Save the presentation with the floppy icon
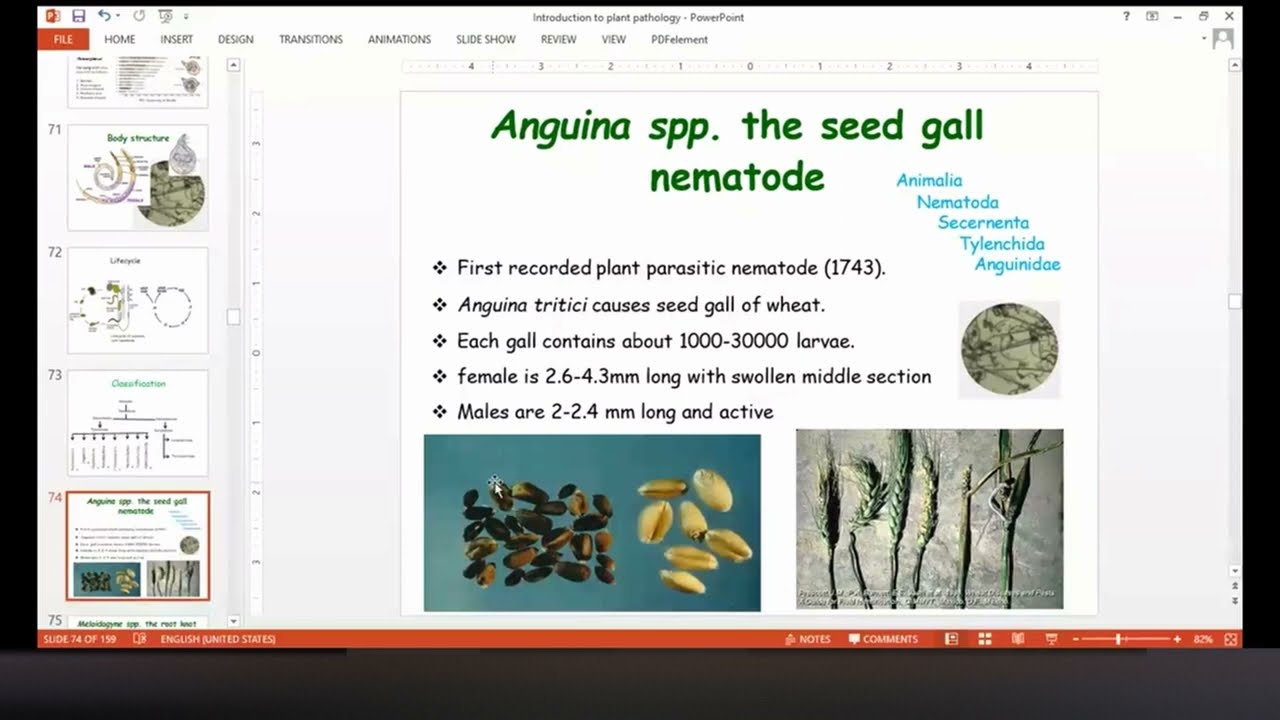Screen dimensions: 1280x720 79,16
